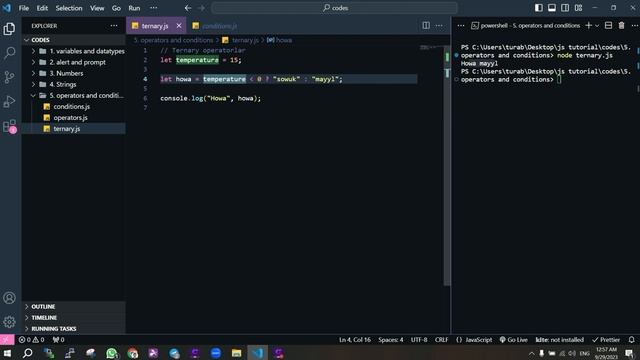Image resolution: width=640 pixels, height=360 pixels.
Task: Open the terminal panel views ellipsis
Action: [635, 25]
